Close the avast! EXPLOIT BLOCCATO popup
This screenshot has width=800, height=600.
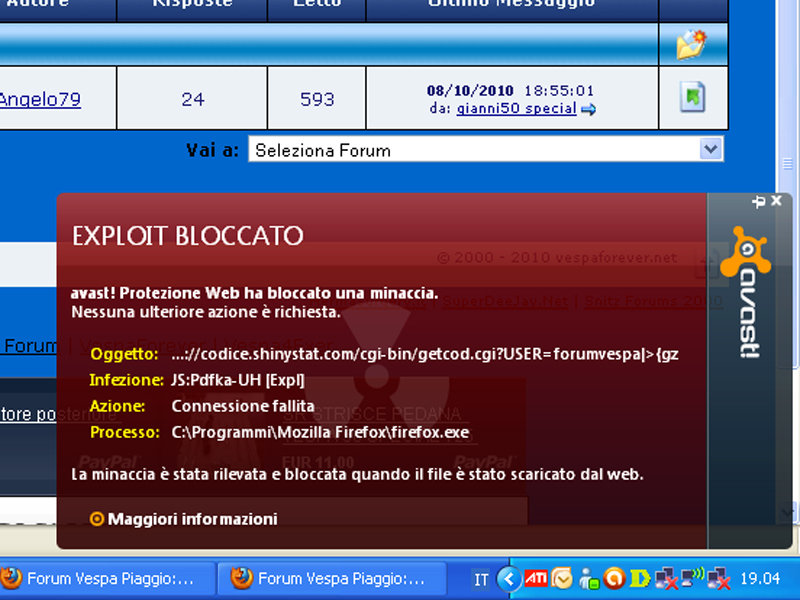click(777, 201)
